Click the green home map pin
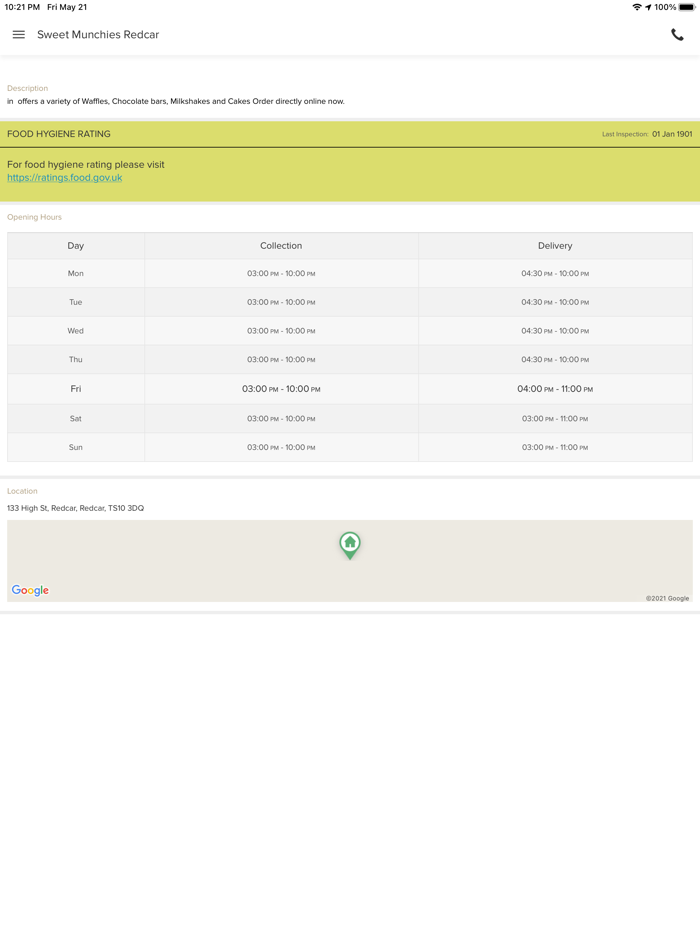 [350, 545]
